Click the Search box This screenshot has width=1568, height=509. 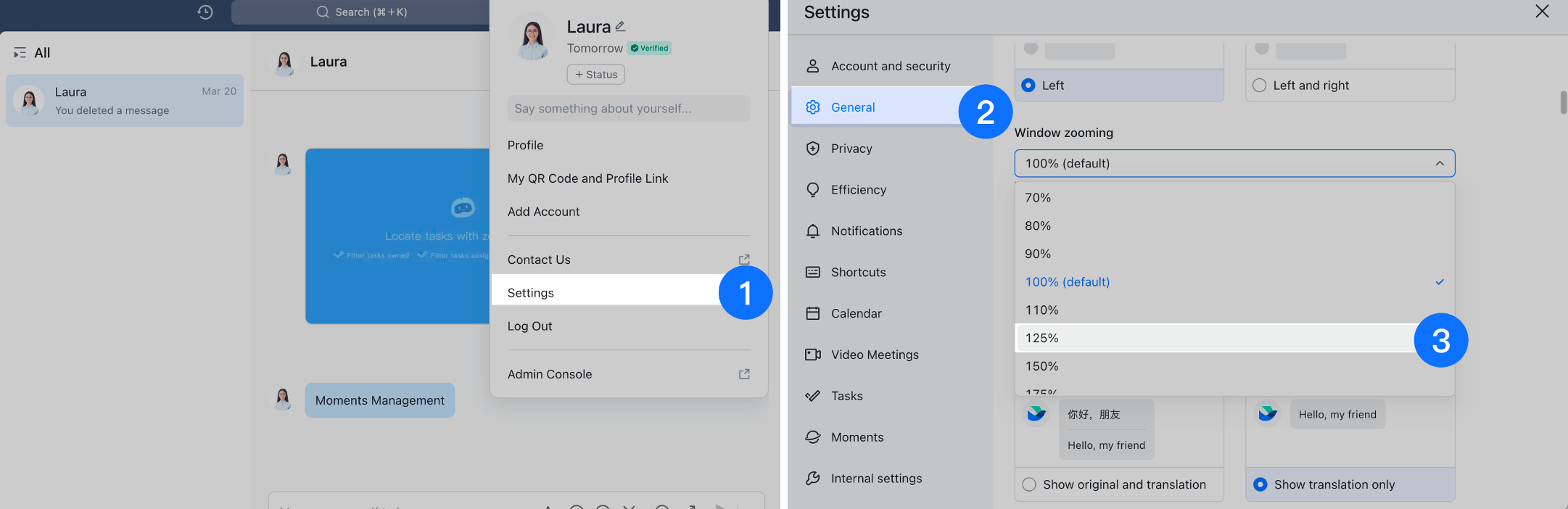(x=363, y=12)
